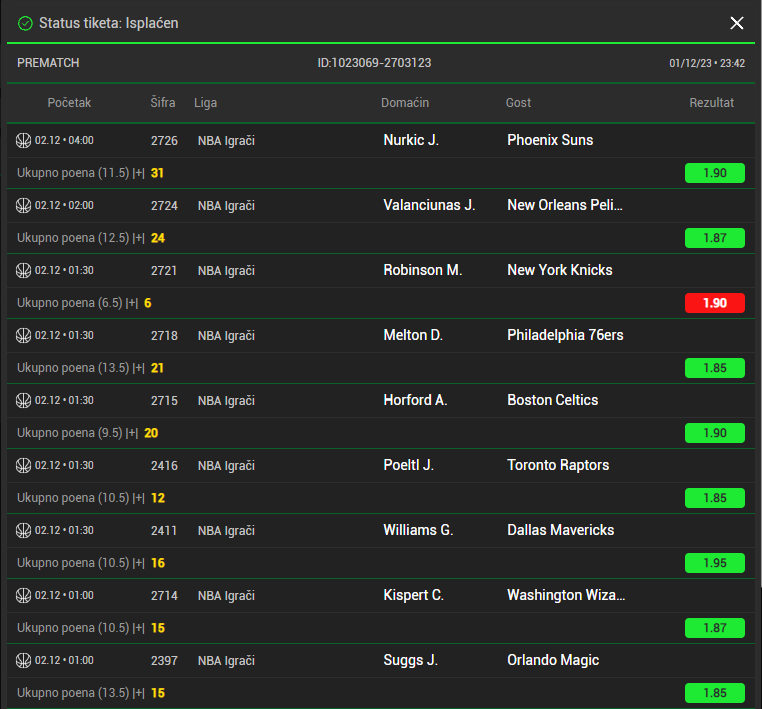Select team Toronto Raptors

558,465
